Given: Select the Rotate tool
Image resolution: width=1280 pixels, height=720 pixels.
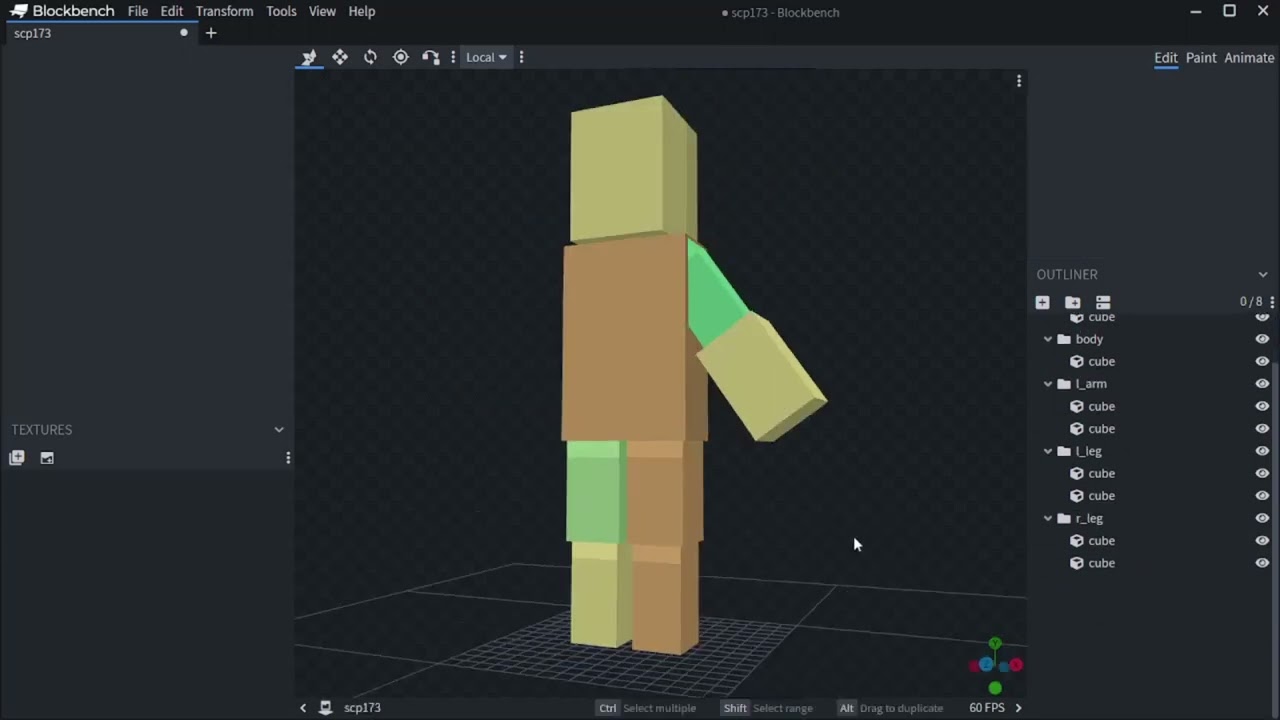Looking at the screenshot, I should click(370, 57).
